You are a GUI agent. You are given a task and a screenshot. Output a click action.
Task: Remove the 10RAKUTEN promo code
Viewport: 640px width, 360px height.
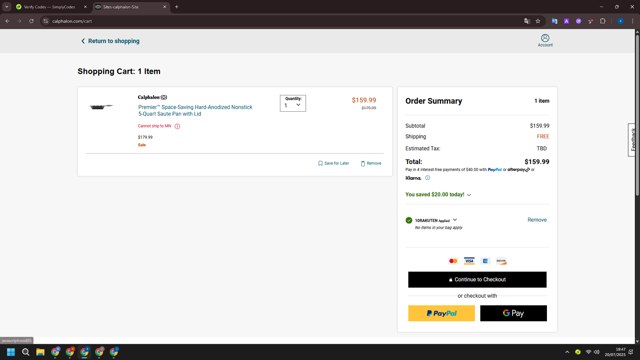(537, 220)
